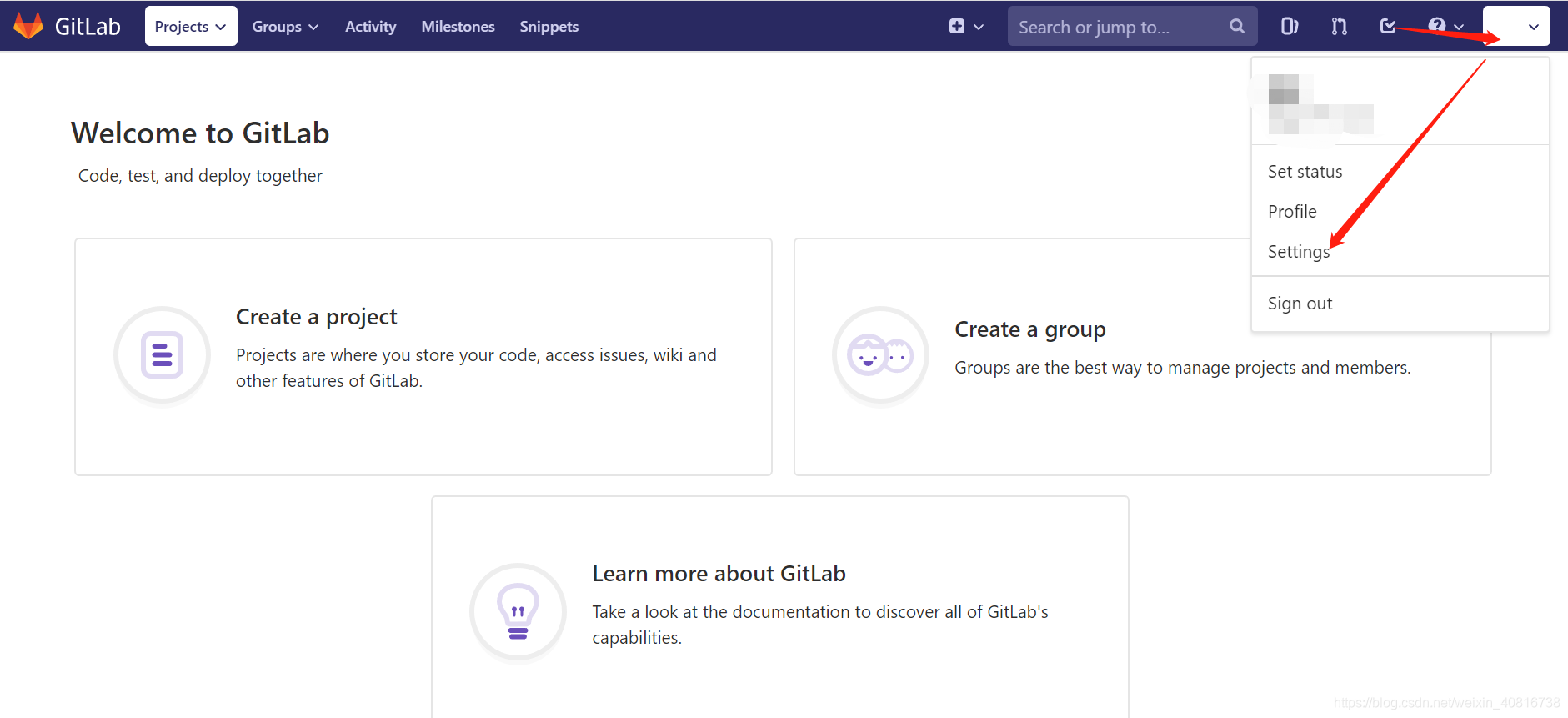Image resolution: width=1568 pixels, height=718 pixels.
Task: Open Learn more about GitLab card
Action: pyautogui.click(x=779, y=607)
